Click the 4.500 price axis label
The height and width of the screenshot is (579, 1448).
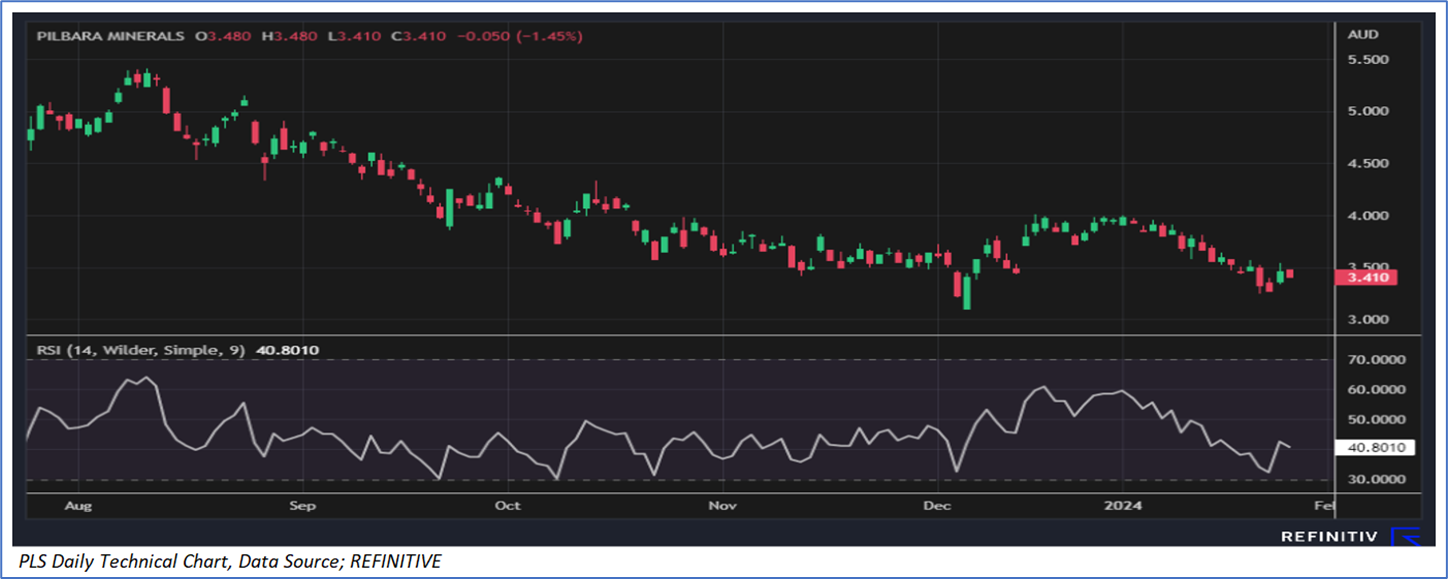(x=1367, y=164)
